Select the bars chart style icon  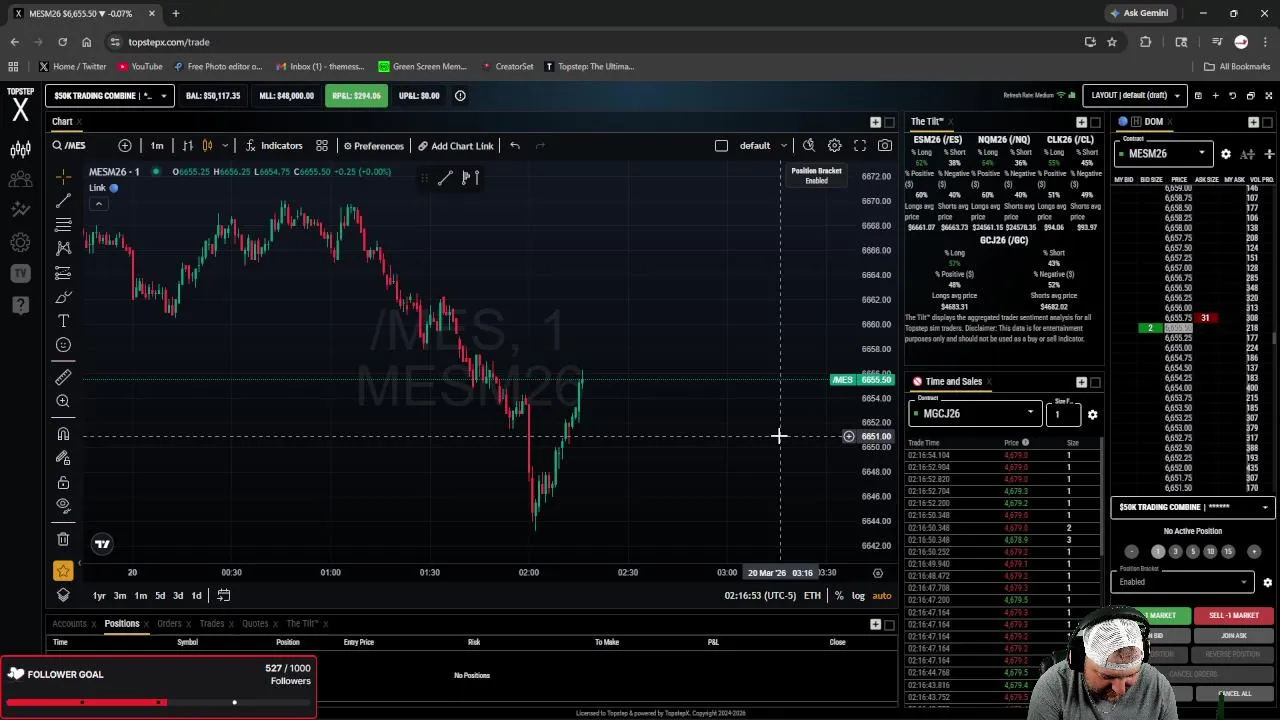187,146
